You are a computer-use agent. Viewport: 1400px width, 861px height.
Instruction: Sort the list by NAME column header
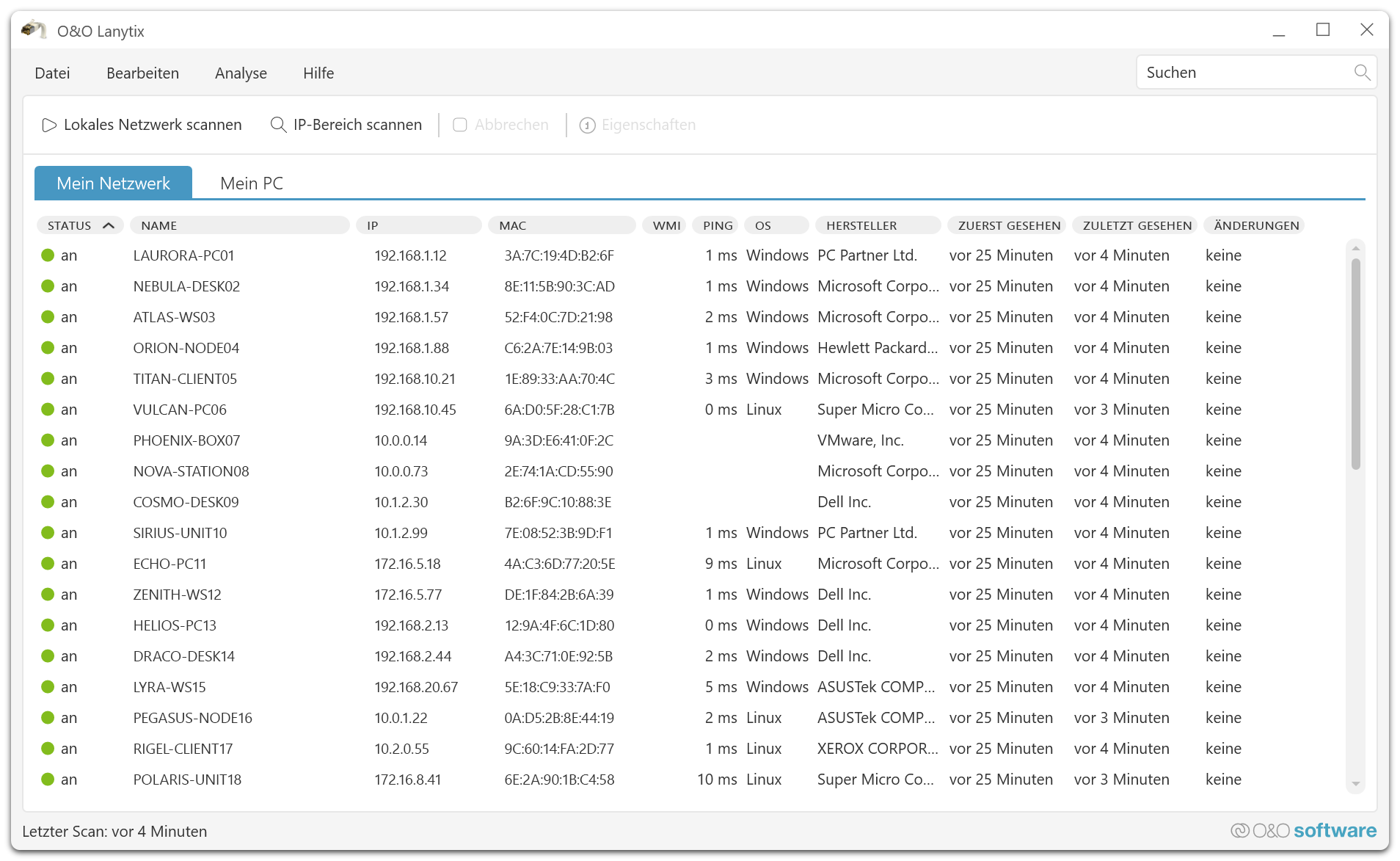[x=238, y=225]
